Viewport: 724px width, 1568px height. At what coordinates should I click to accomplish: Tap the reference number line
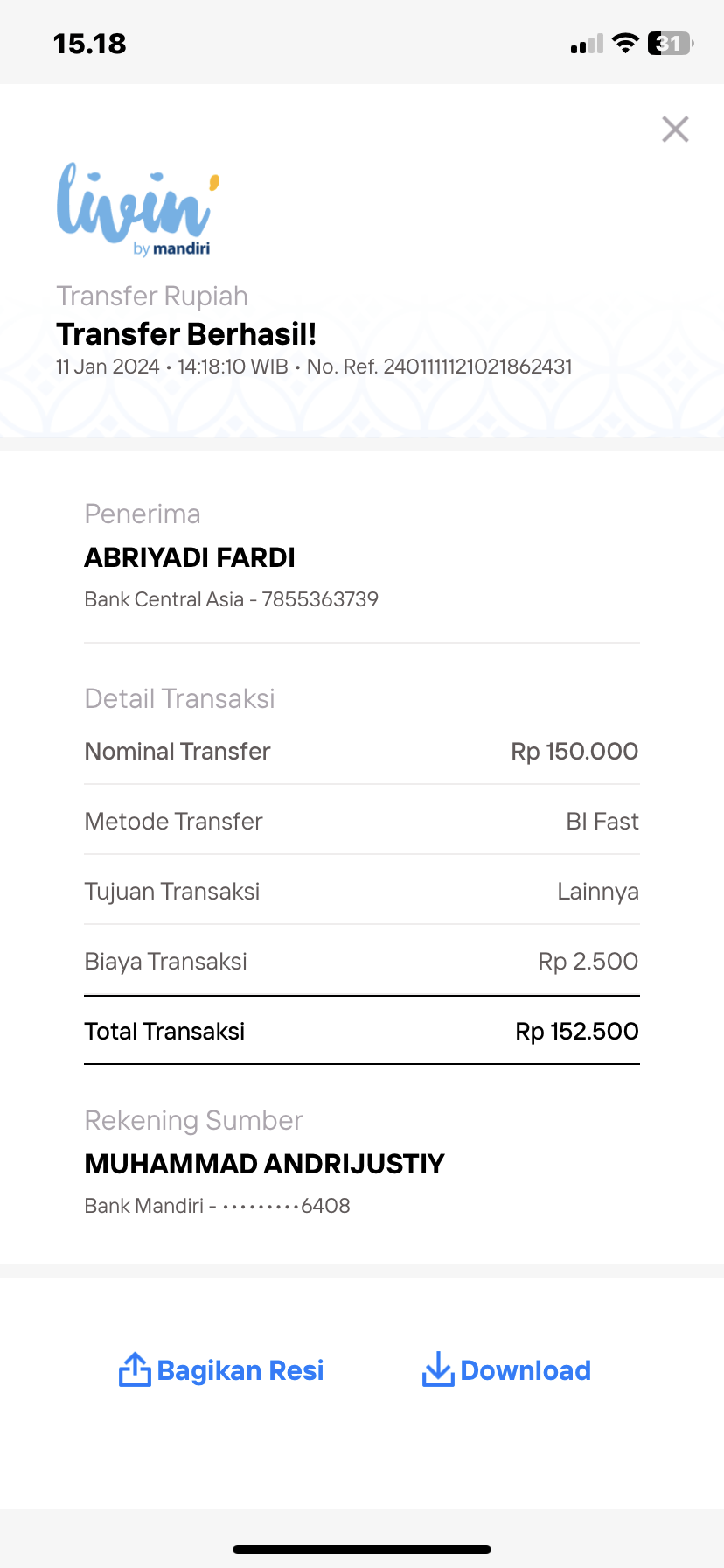click(440, 367)
